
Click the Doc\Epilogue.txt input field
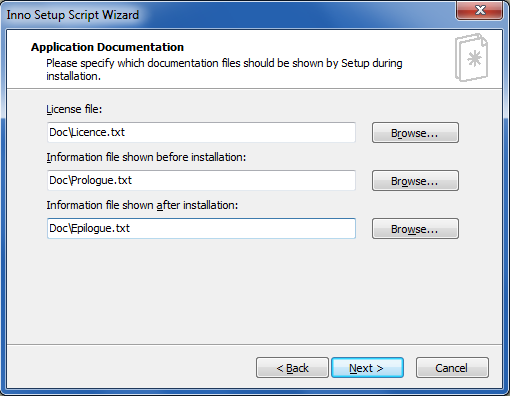coord(201,228)
